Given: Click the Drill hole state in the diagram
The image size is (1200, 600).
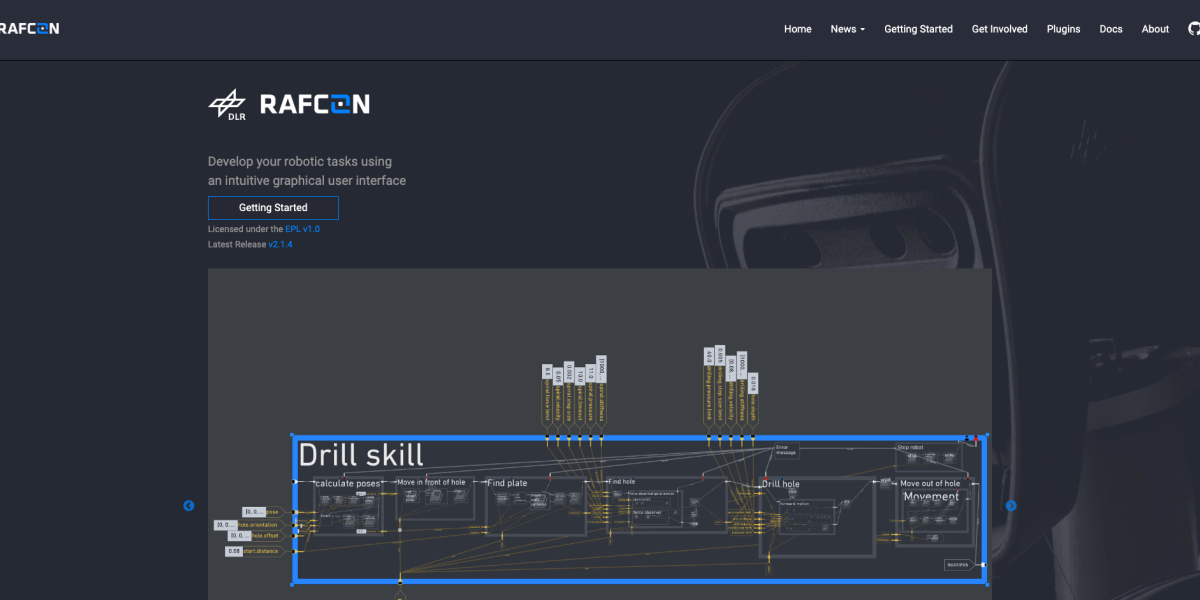Looking at the screenshot, I should pos(781,484).
